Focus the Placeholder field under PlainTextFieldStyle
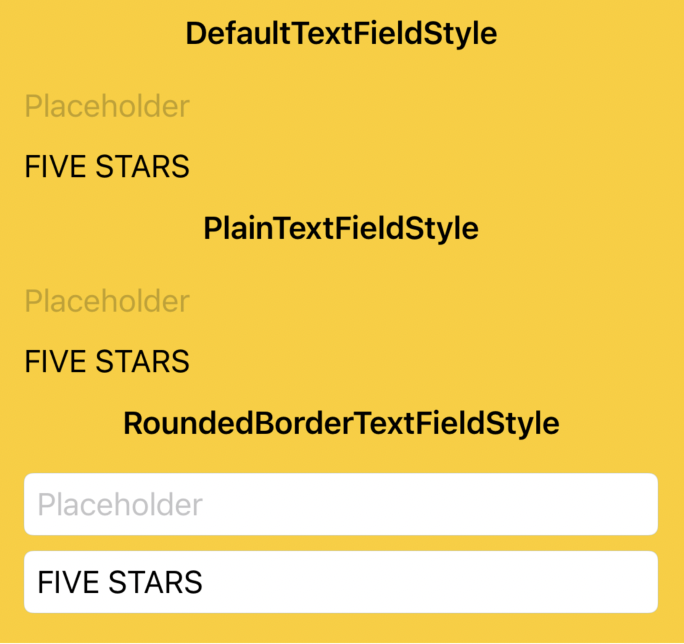Viewport: 684px width, 644px height. click(341, 301)
